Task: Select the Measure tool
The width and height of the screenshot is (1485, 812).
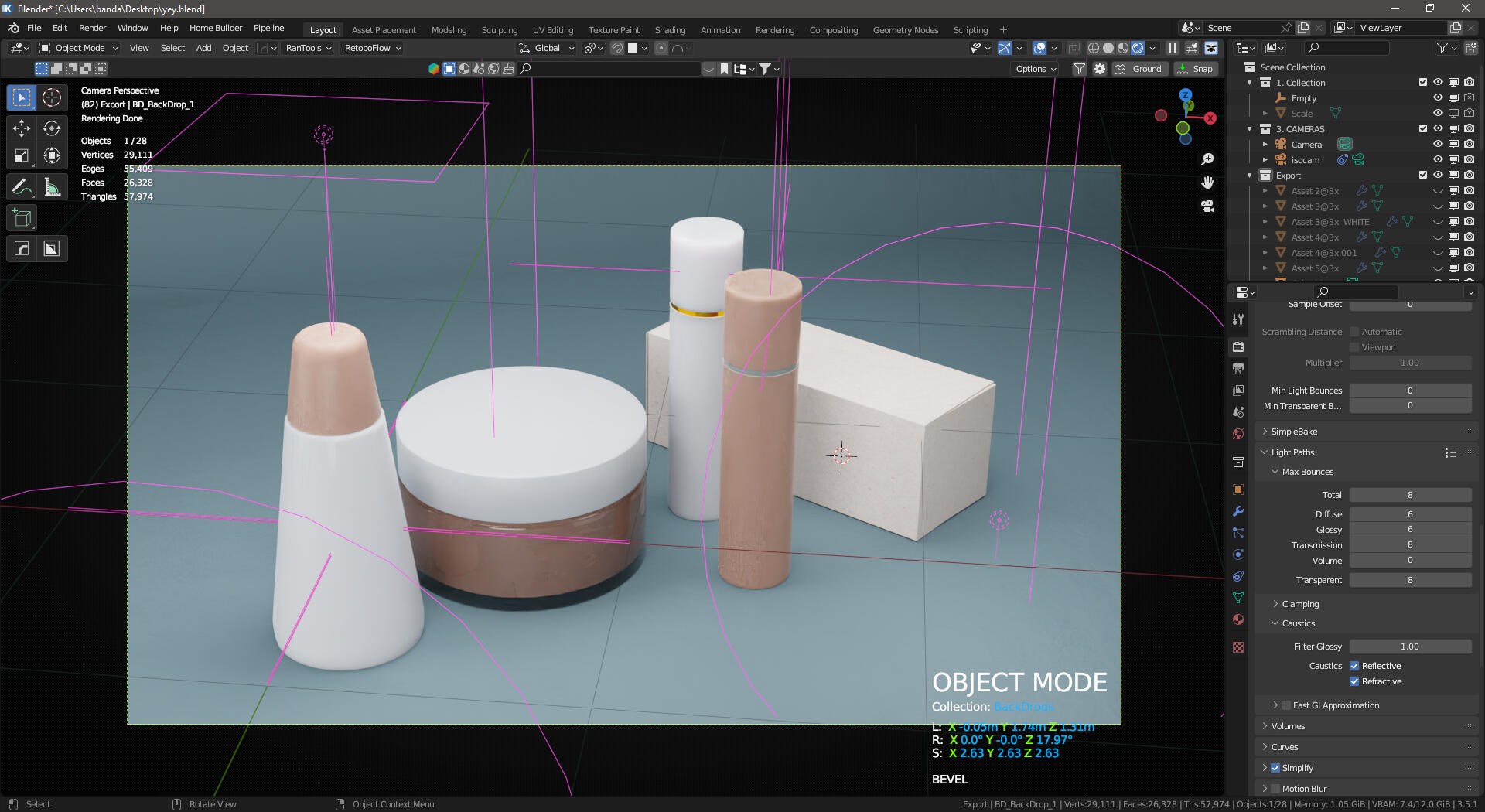Action: pos(52,186)
